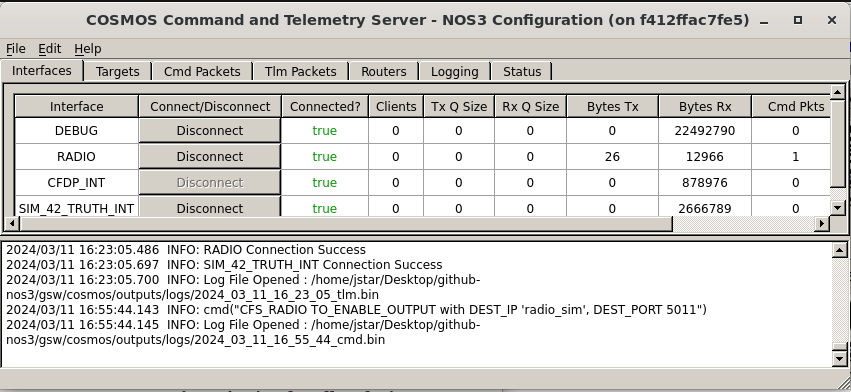Disconnect the SIM_42_TRUTH_INT interface
851x392 pixels.
[x=209, y=207]
